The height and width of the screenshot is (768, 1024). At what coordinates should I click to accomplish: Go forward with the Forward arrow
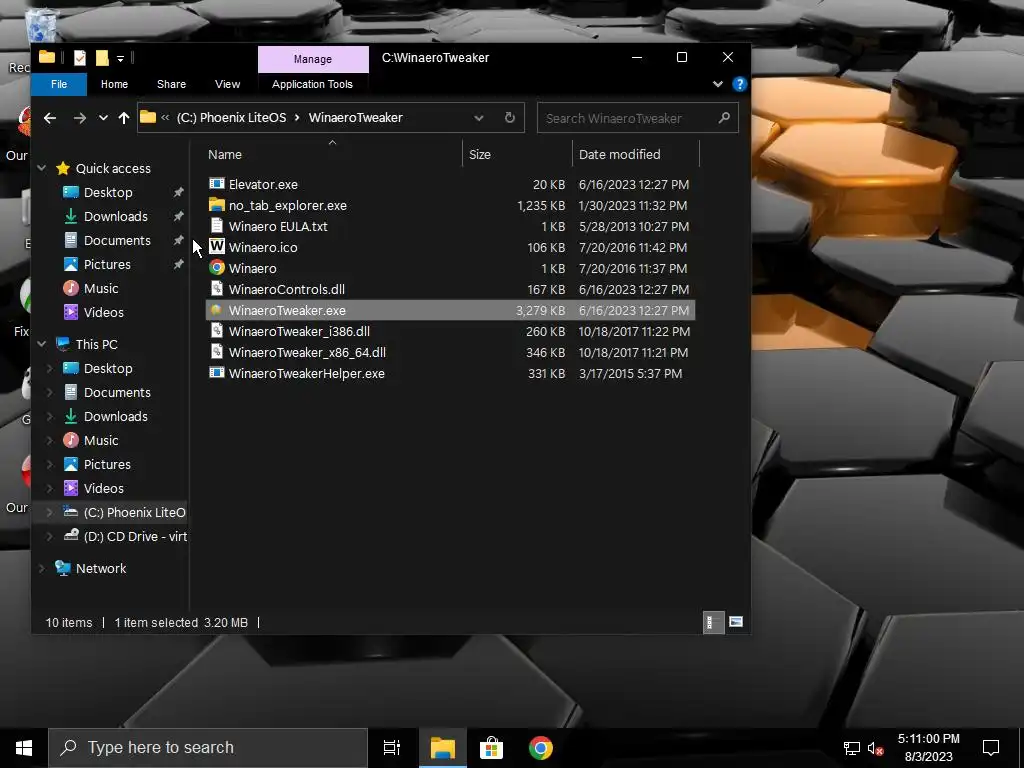tap(80, 118)
